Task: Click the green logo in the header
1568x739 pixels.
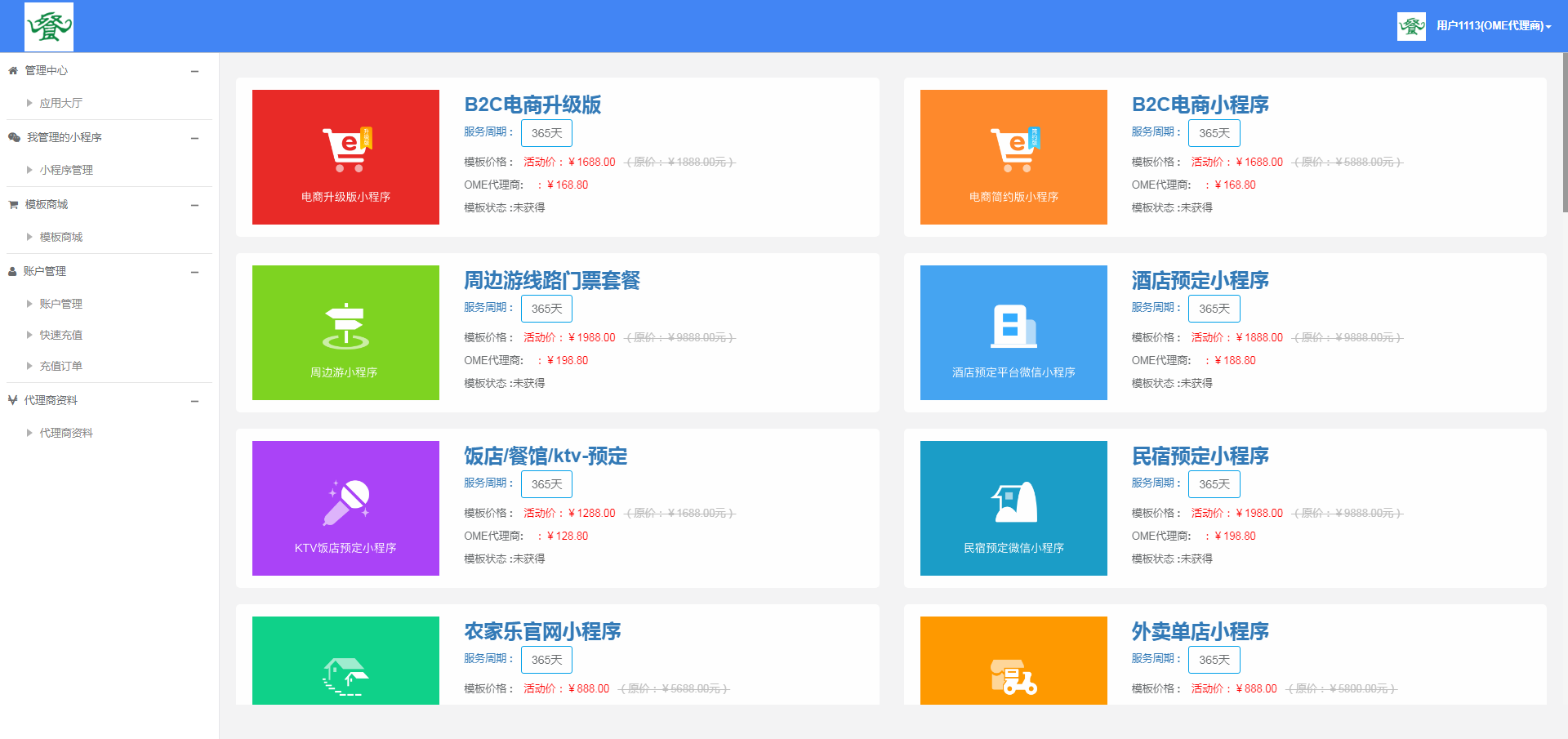Action: [x=49, y=27]
